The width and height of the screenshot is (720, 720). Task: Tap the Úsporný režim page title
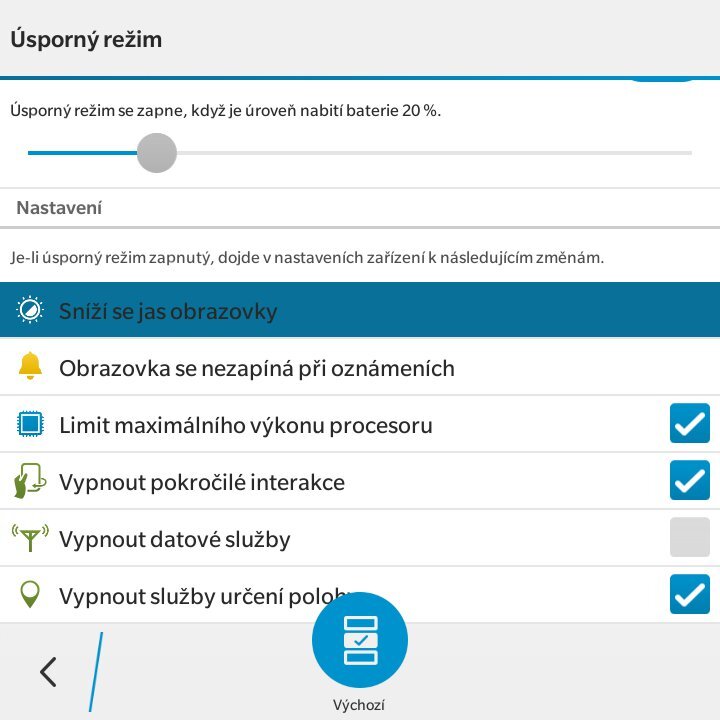tap(86, 40)
